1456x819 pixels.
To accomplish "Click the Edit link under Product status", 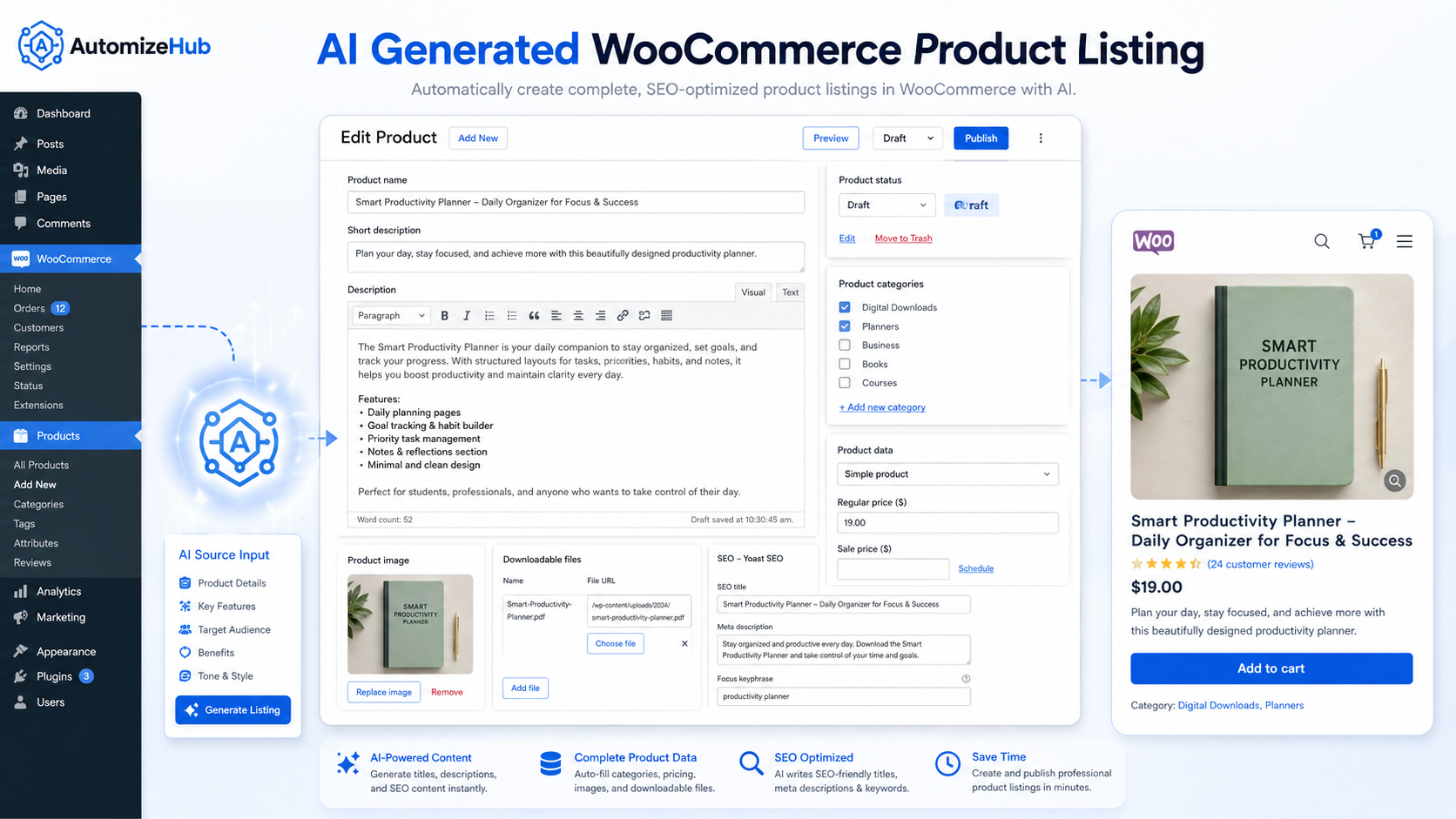I will [846, 238].
